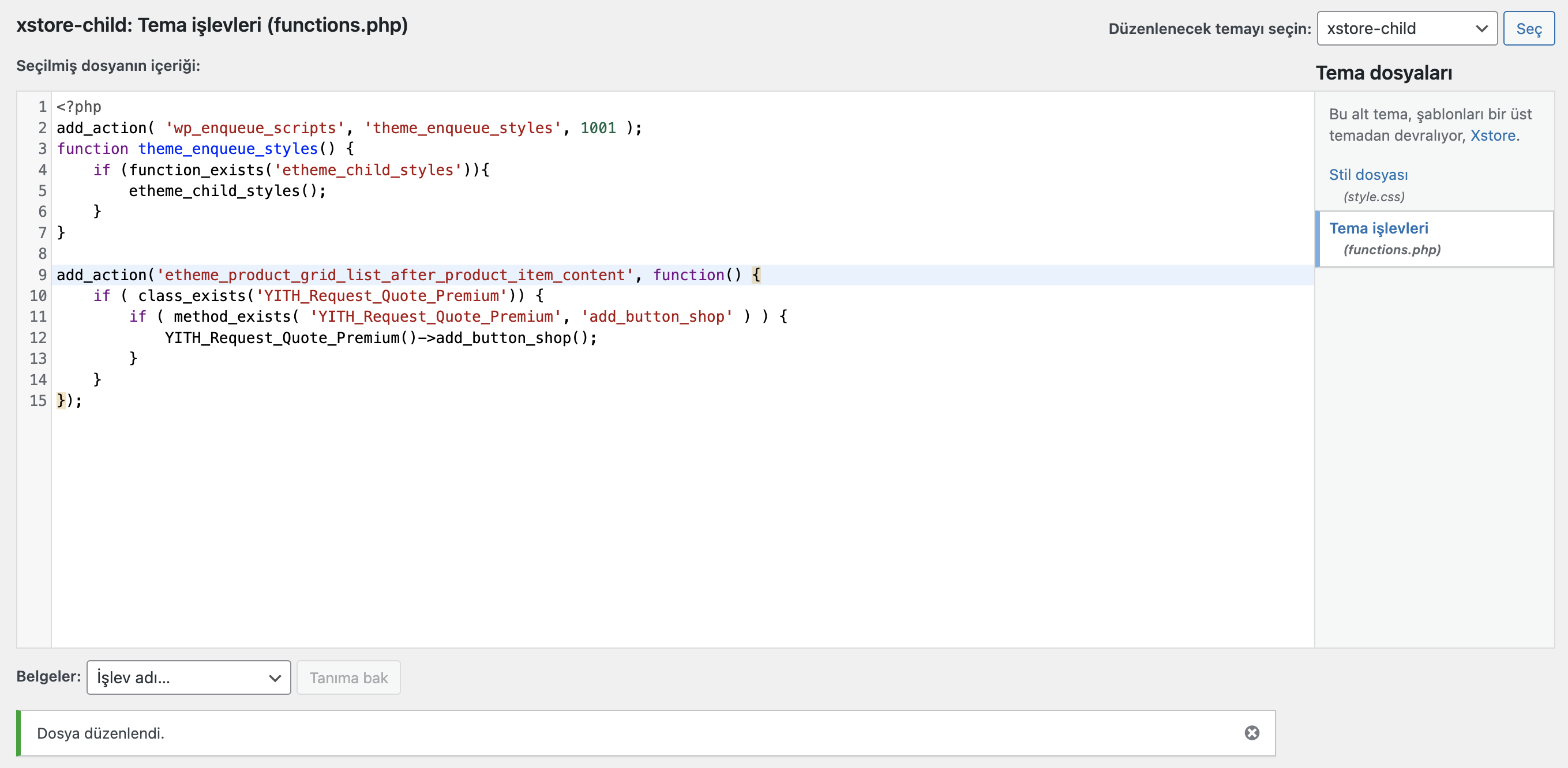The height and width of the screenshot is (768, 1568).
Task: Click line number 15 in gutter
Action: (x=37, y=400)
